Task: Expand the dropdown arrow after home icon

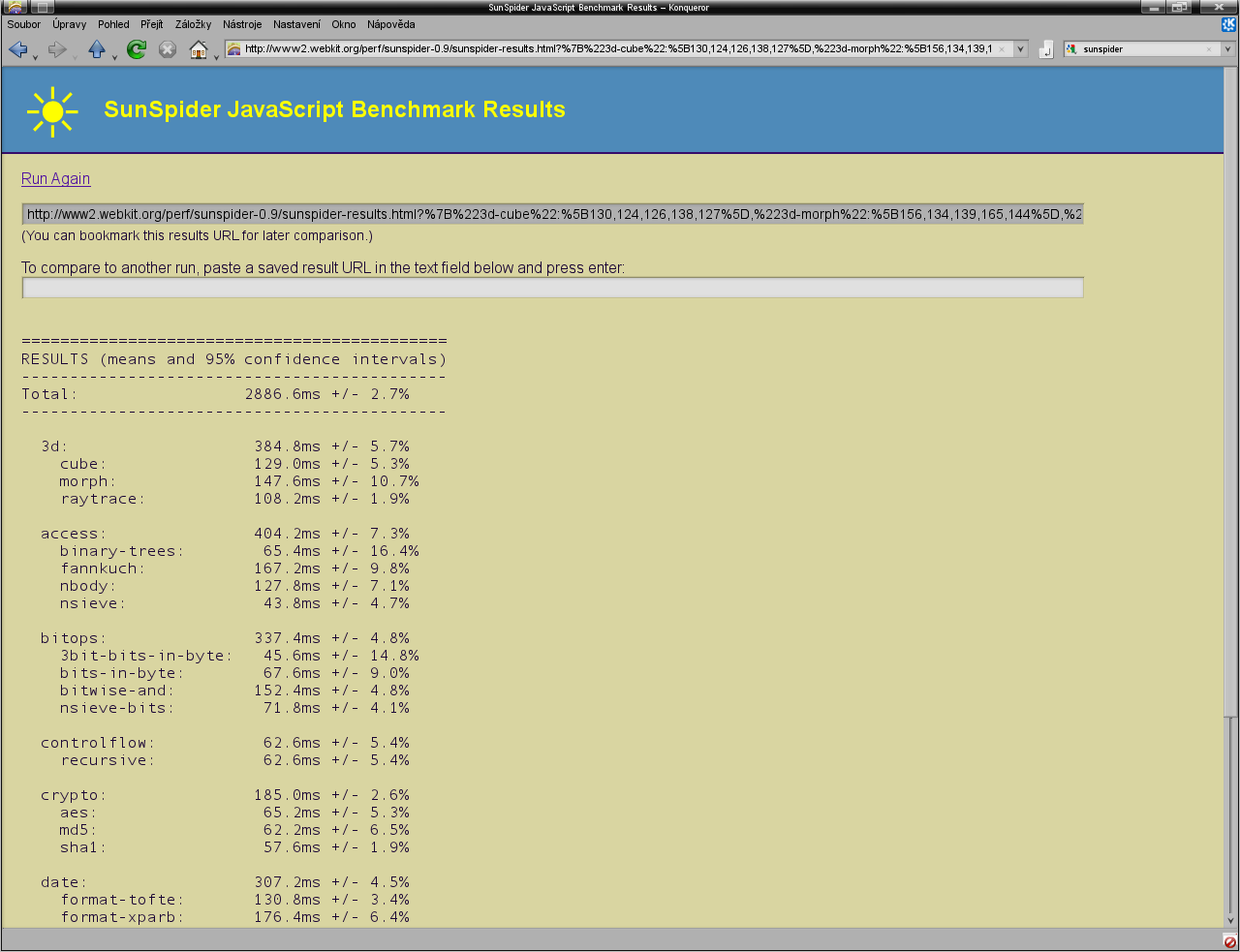Action: (216, 58)
